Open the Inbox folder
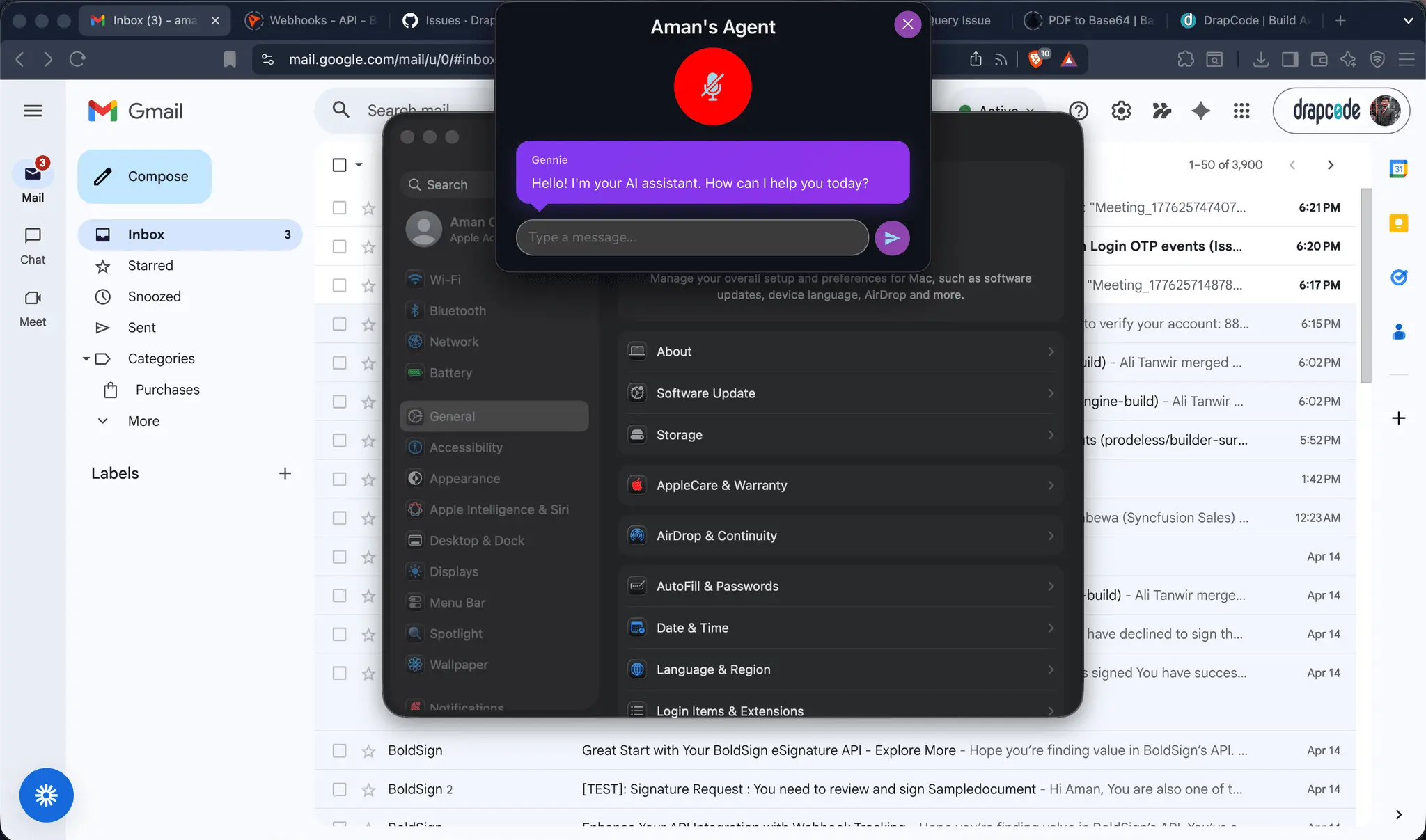 coord(190,235)
